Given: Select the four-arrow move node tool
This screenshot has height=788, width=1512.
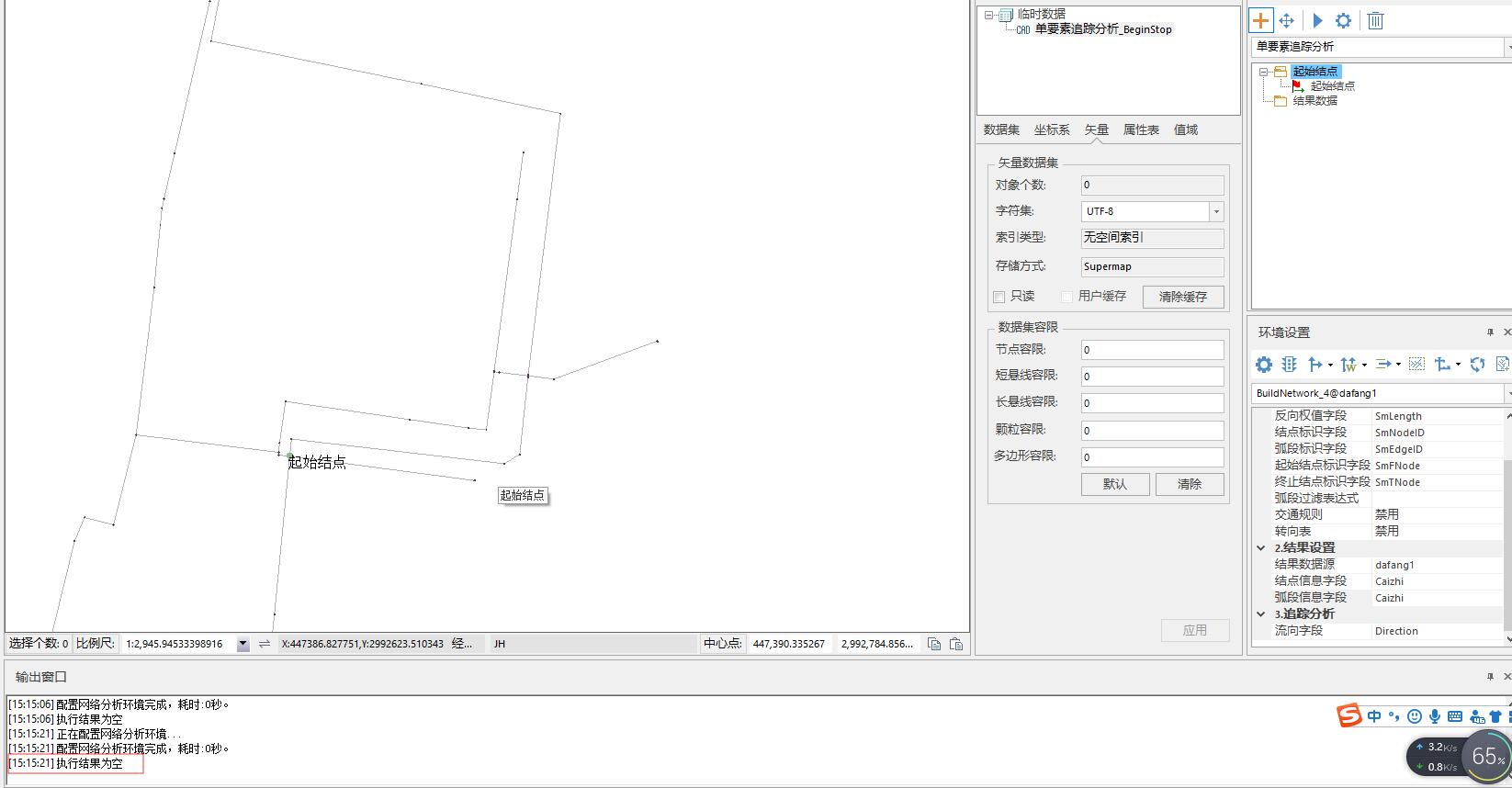Looking at the screenshot, I should tap(1287, 20).
